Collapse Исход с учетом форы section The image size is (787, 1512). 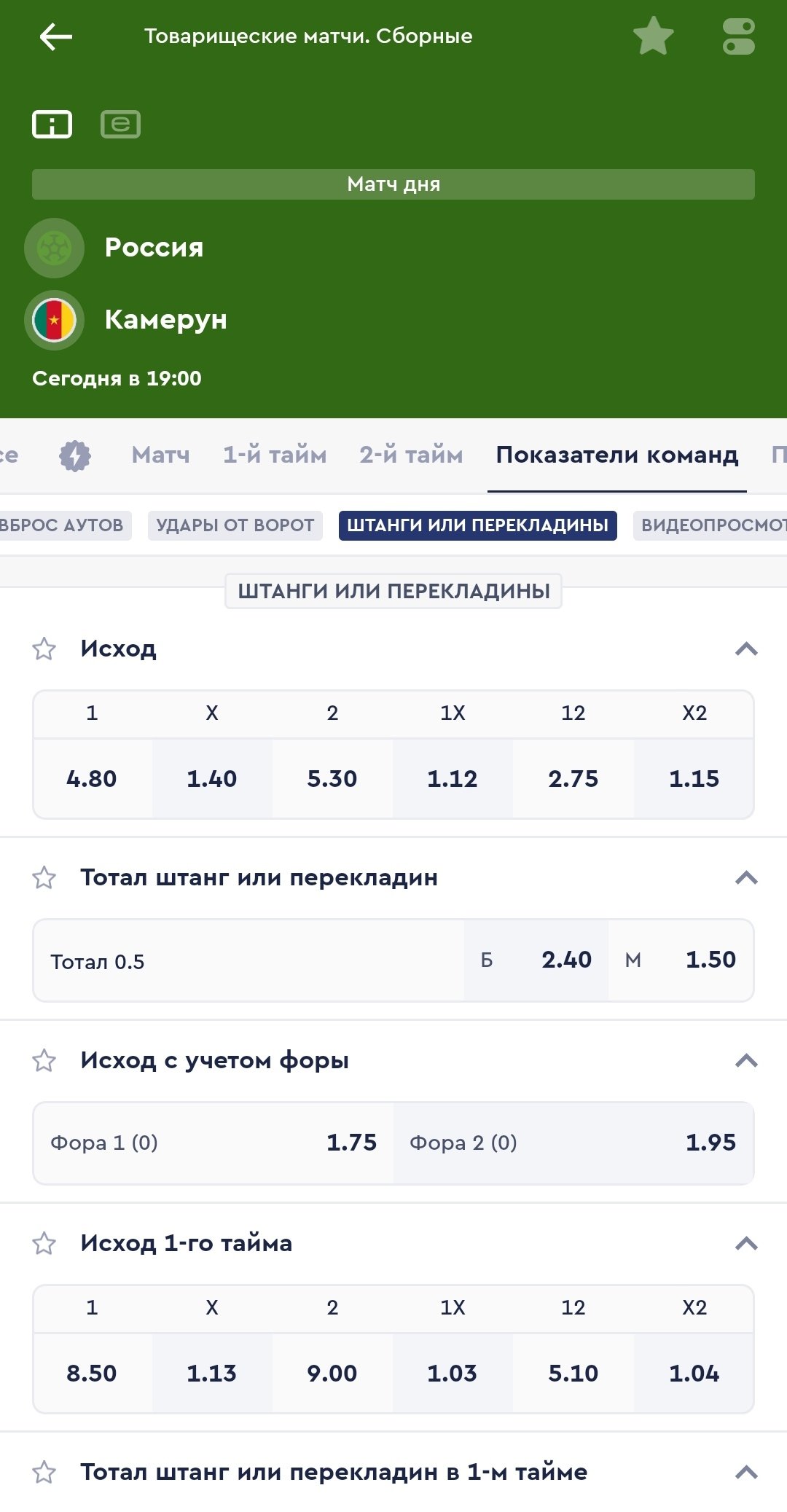pyautogui.click(x=746, y=1060)
